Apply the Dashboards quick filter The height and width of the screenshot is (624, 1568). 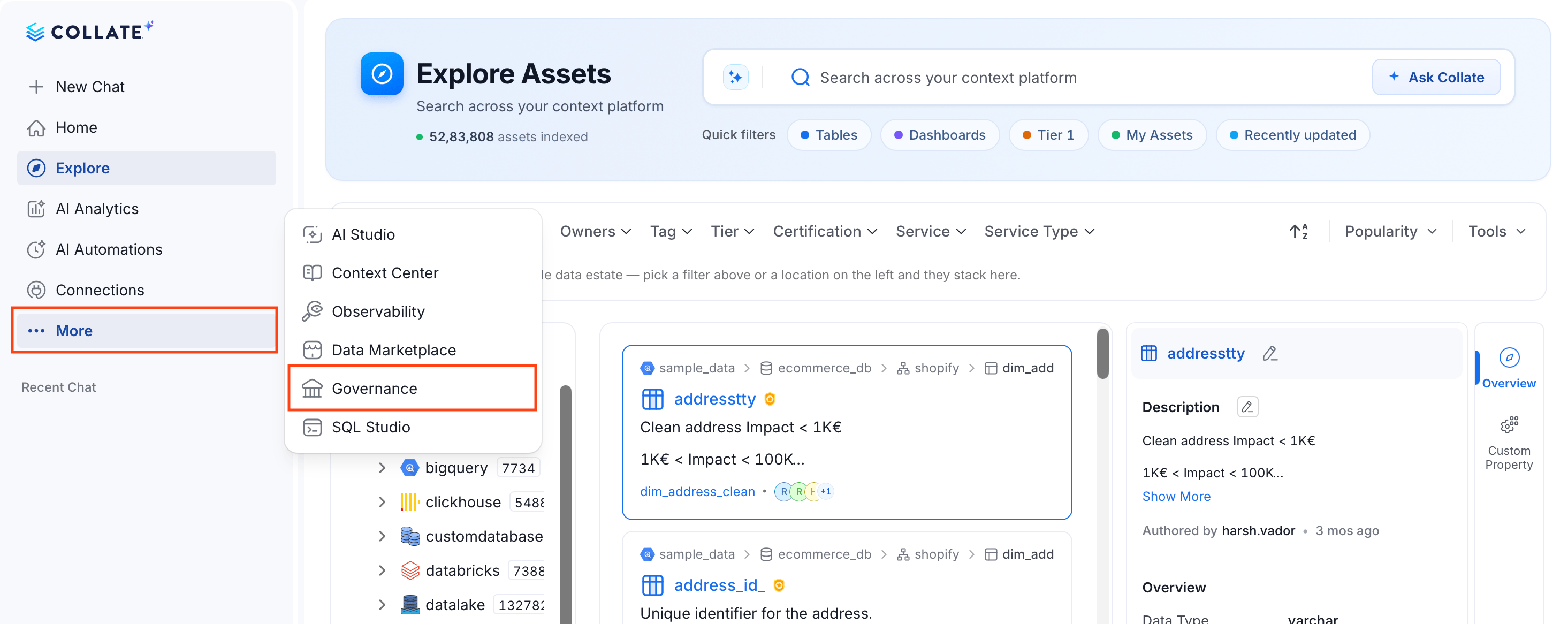[x=939, y=135]
